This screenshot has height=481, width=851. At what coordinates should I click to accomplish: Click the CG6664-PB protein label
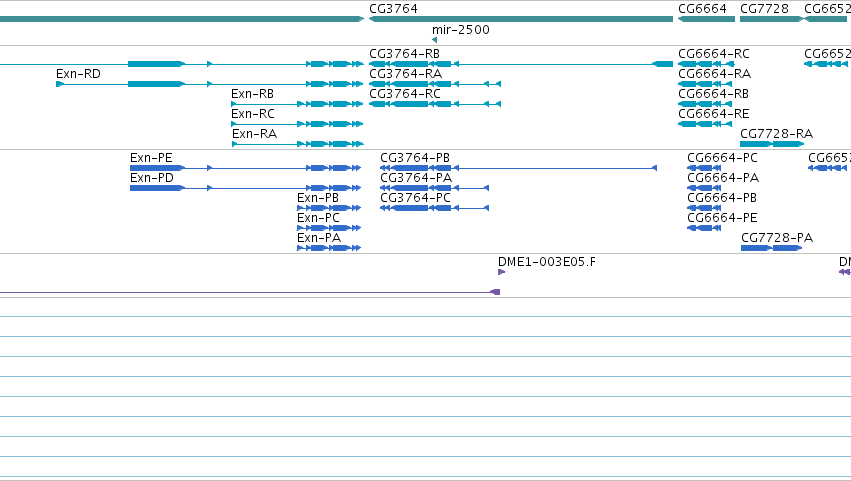(722, 198)
